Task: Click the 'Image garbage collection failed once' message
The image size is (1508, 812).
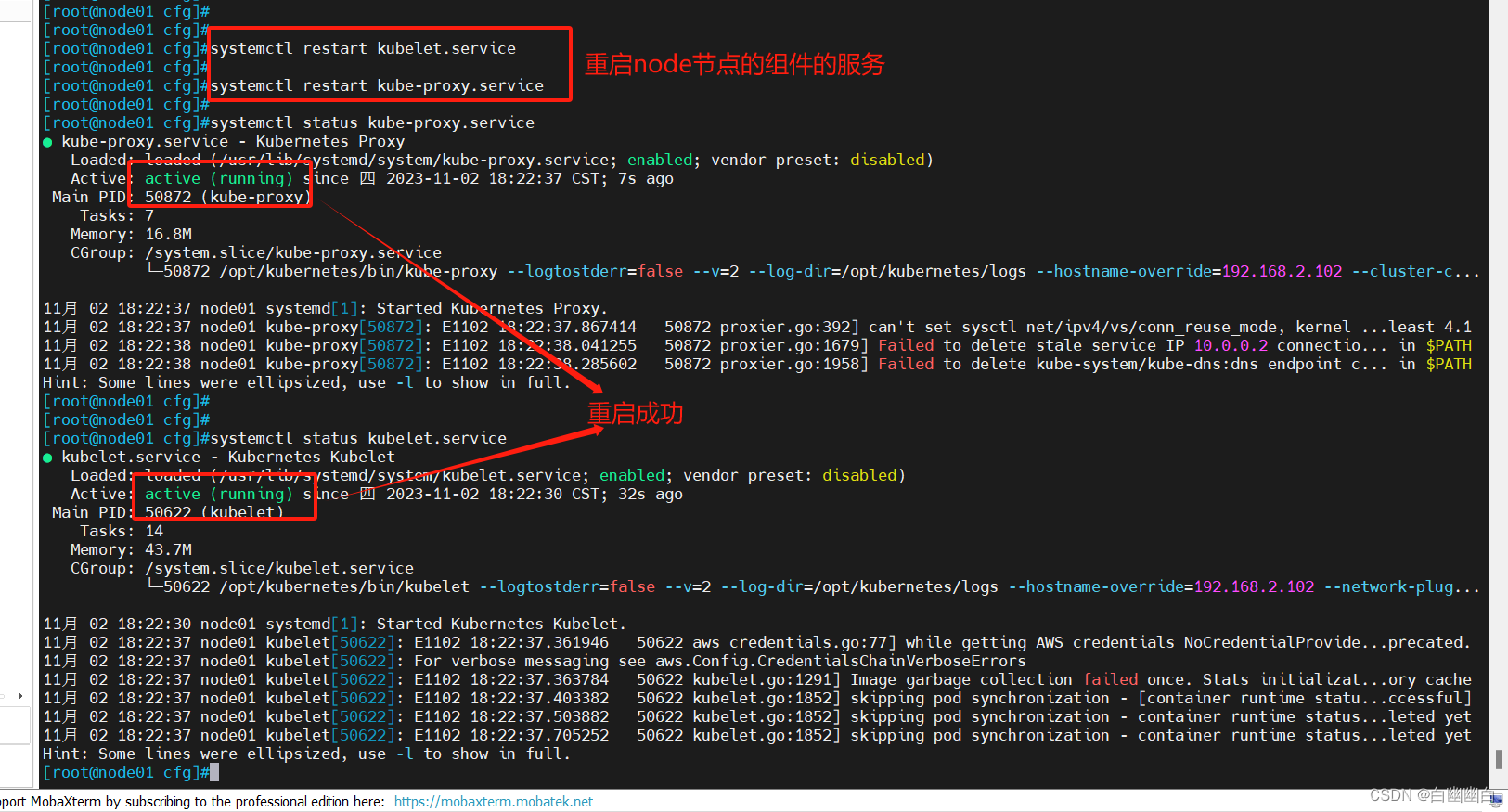Action: tap(1022, 679)
